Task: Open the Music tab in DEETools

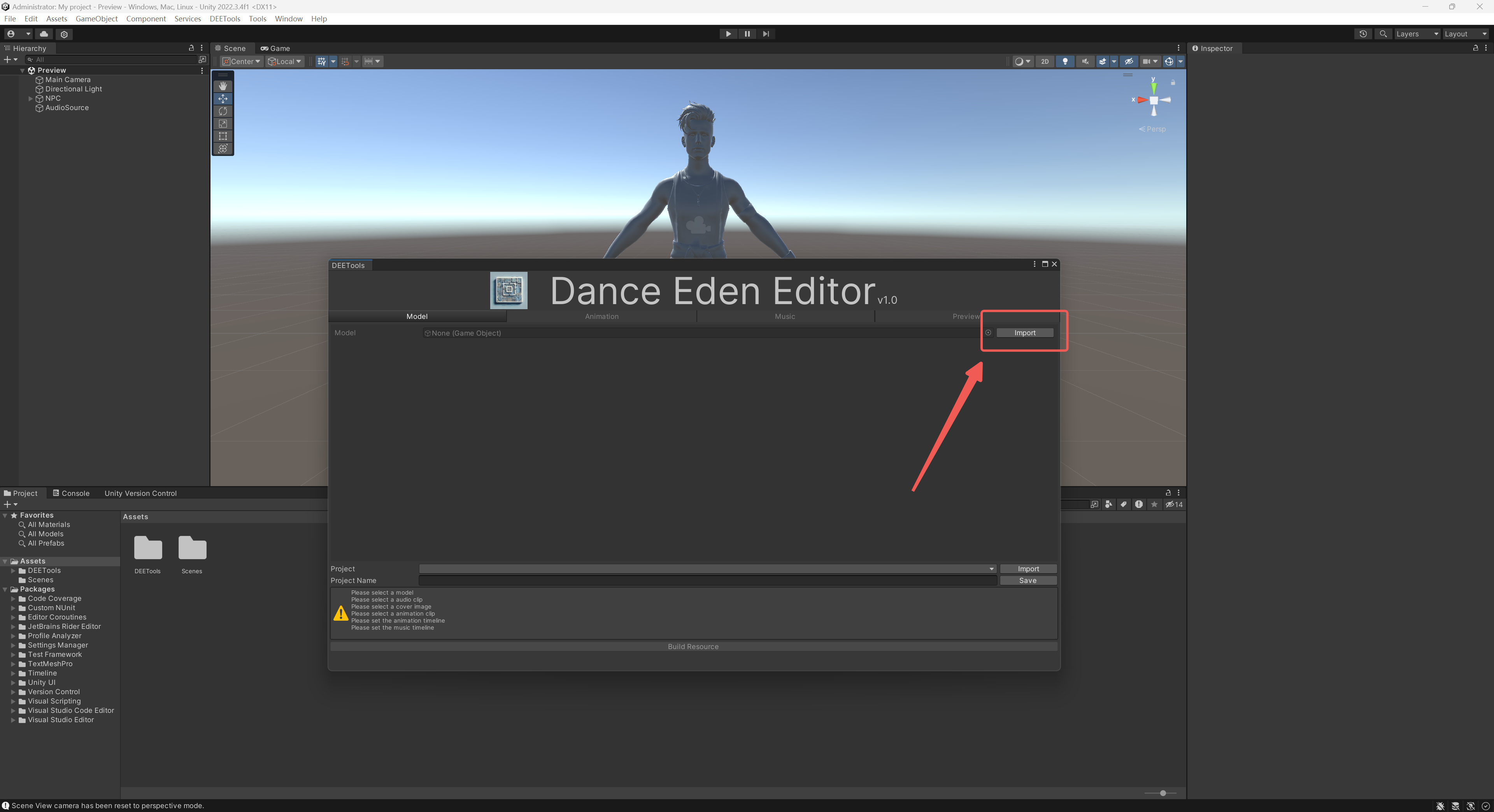Action: (785, 317)
